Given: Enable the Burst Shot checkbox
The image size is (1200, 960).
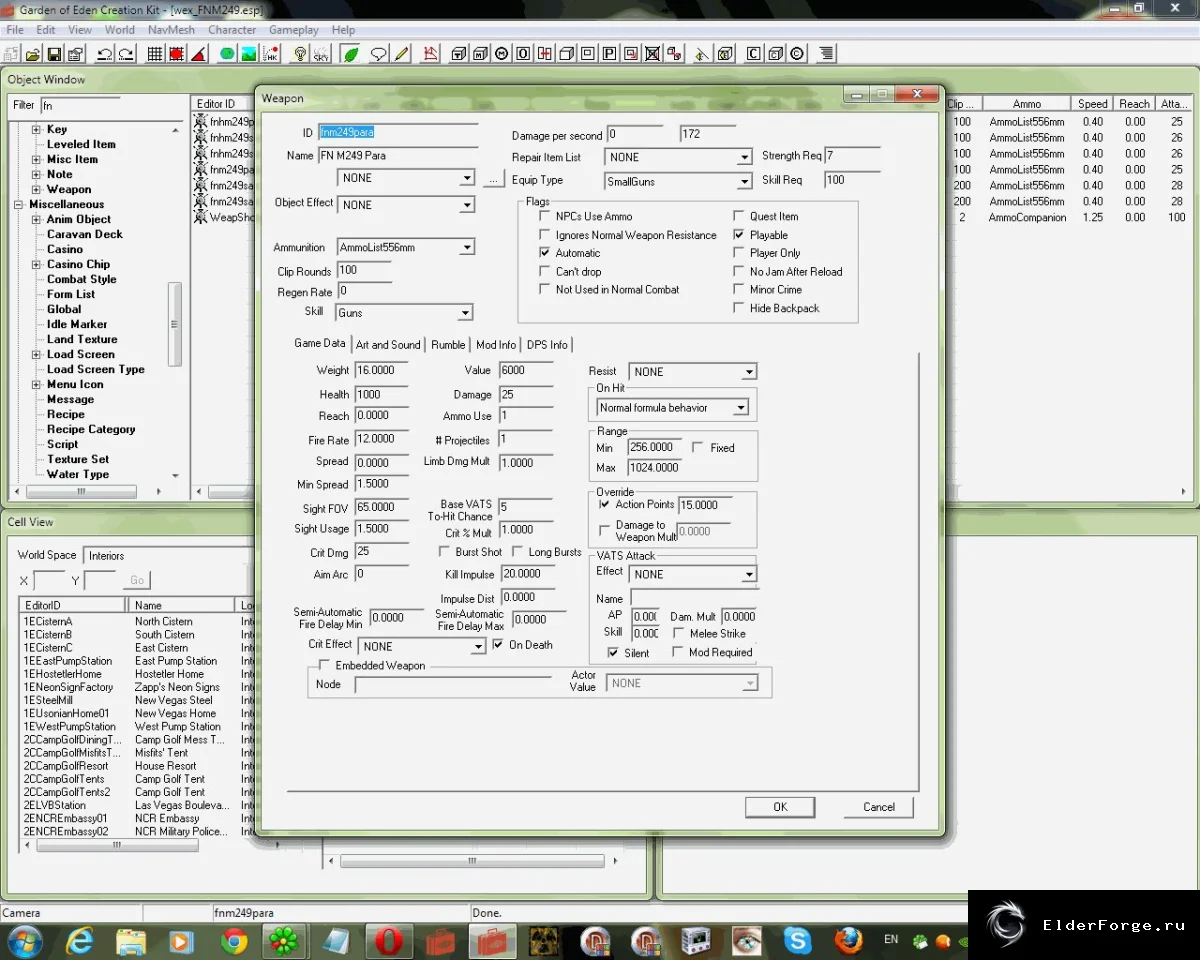Looking at the screenshot, I should pyautogui.click(x=445, y=552).
